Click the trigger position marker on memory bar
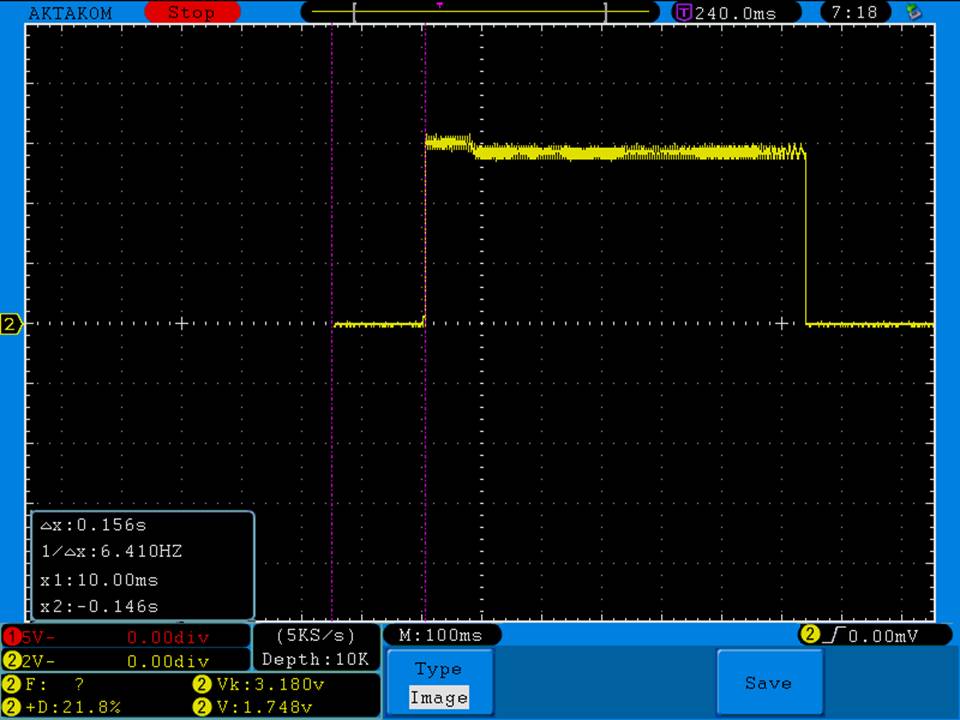 pyautogui.click(x=440, y=6)
